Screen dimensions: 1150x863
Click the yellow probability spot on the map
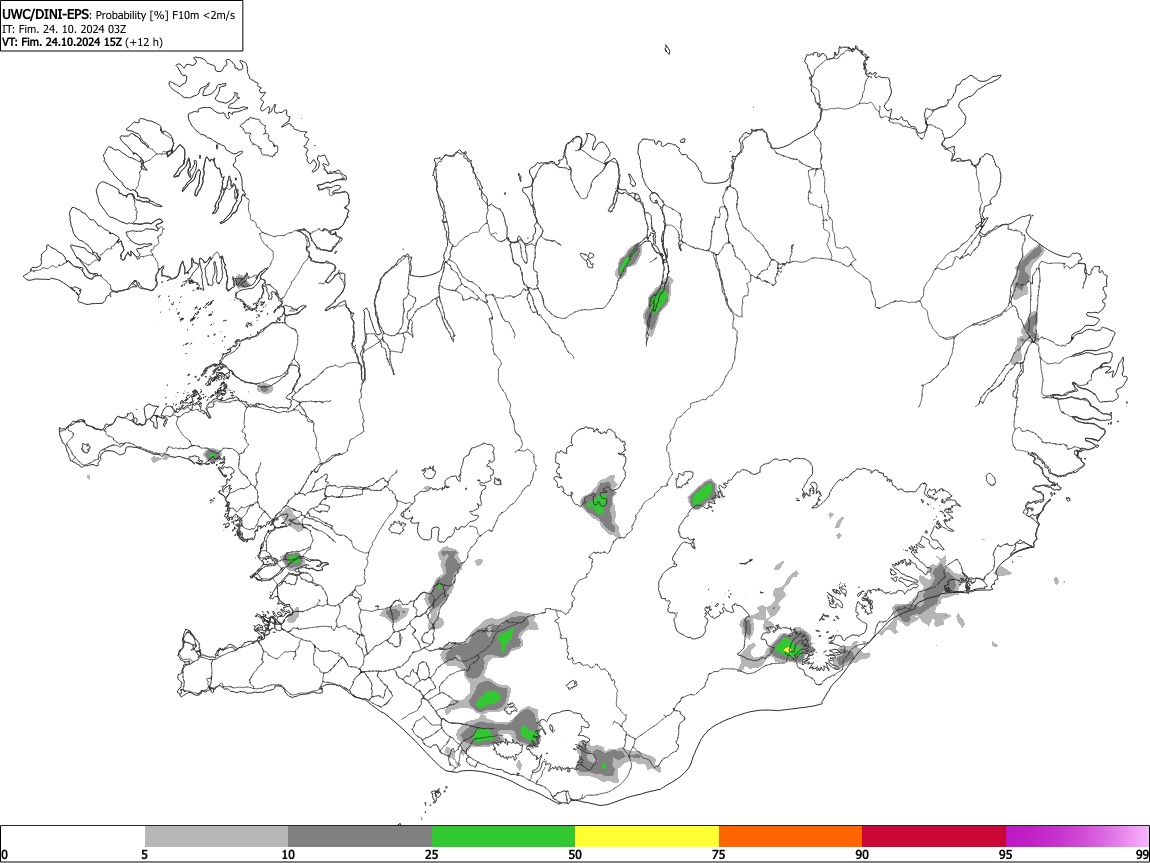click(x=788, y=649)
